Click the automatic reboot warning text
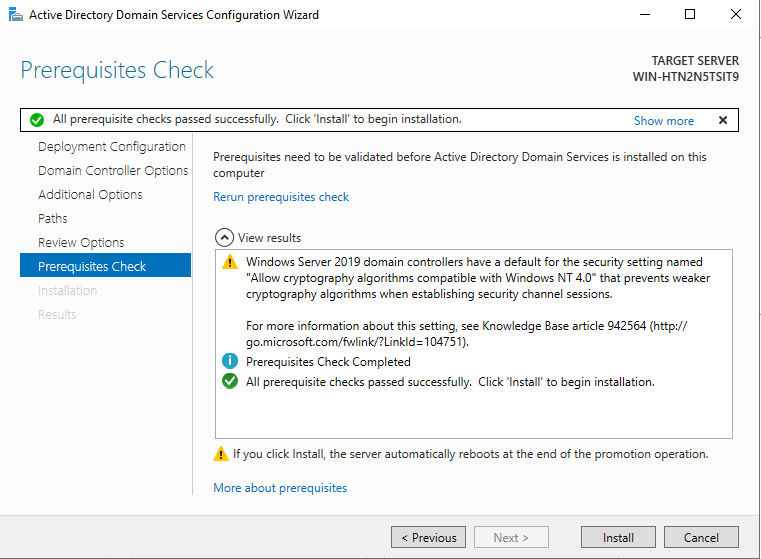This screenshot has height=559, width=761. pos(470,454)
